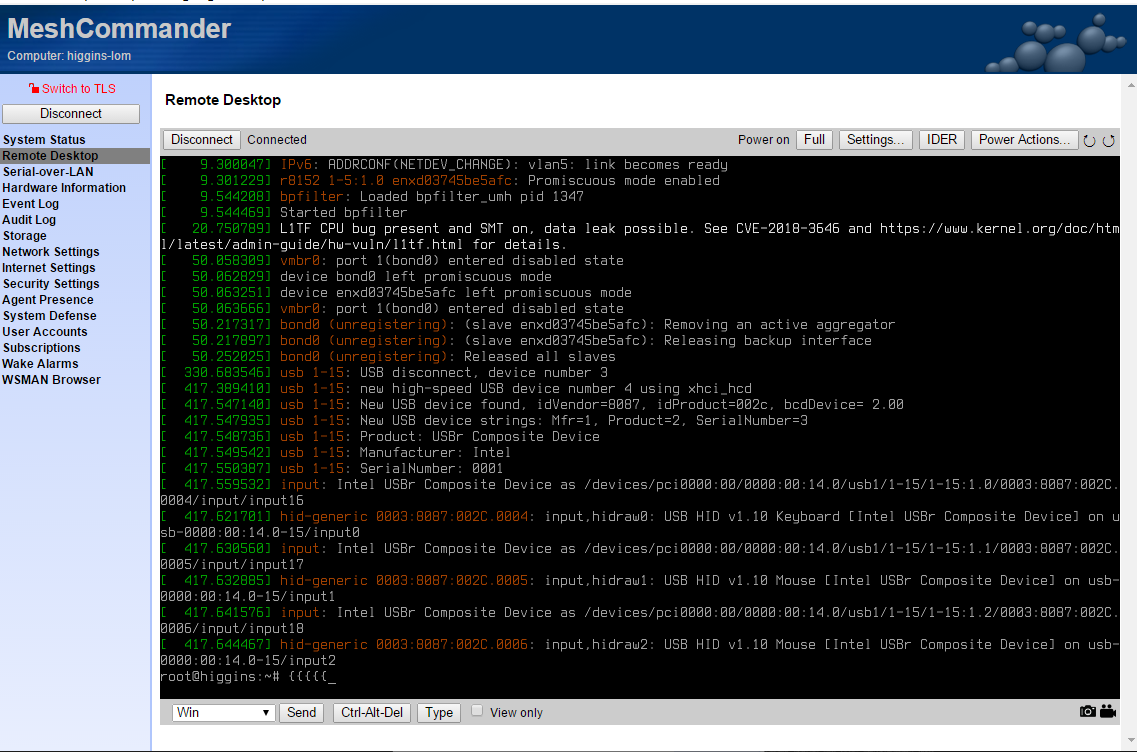The image size is (1137, 752).
Task: Take a screenshot with camera icon
Action: pos(1088,711)
